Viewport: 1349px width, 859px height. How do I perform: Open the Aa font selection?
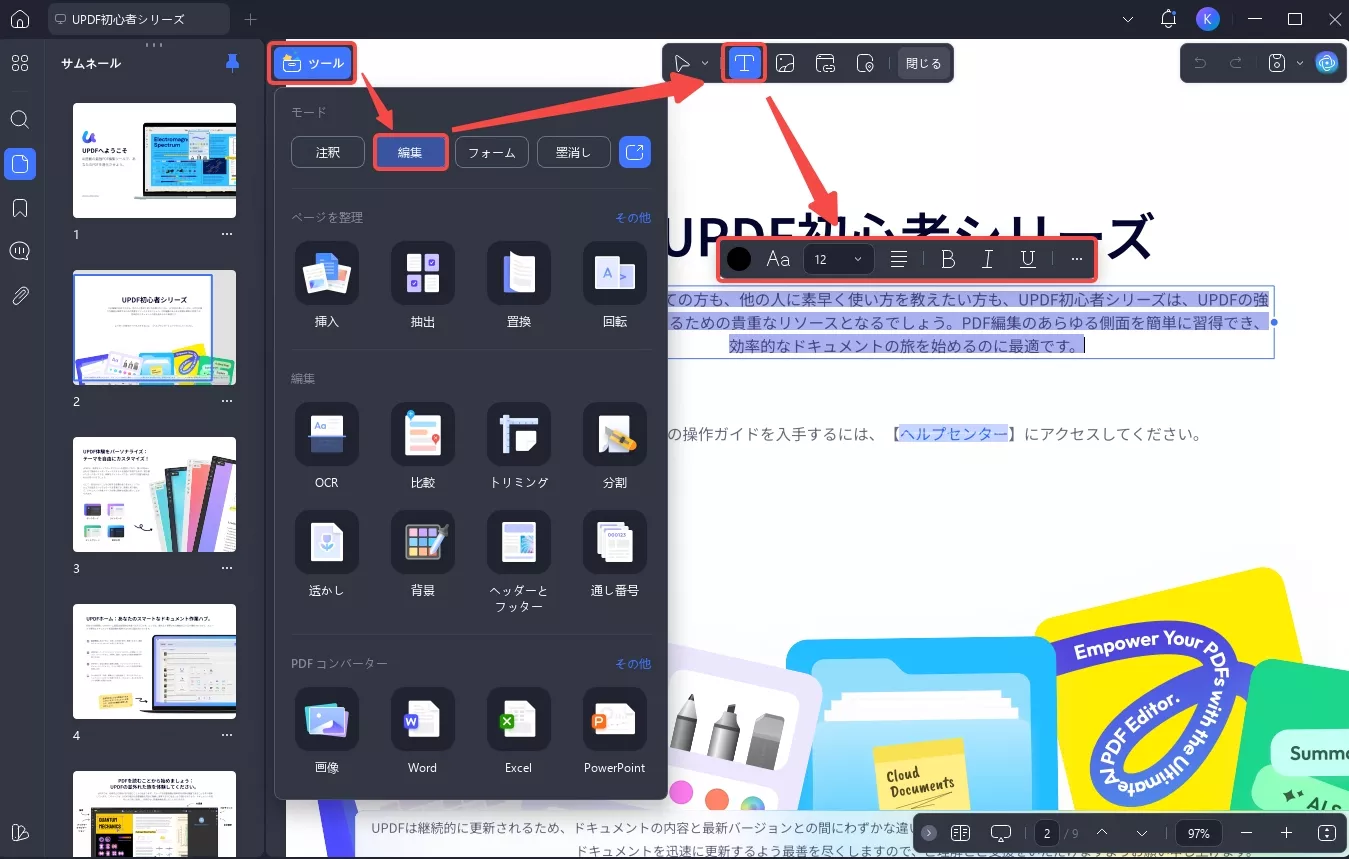778,259
